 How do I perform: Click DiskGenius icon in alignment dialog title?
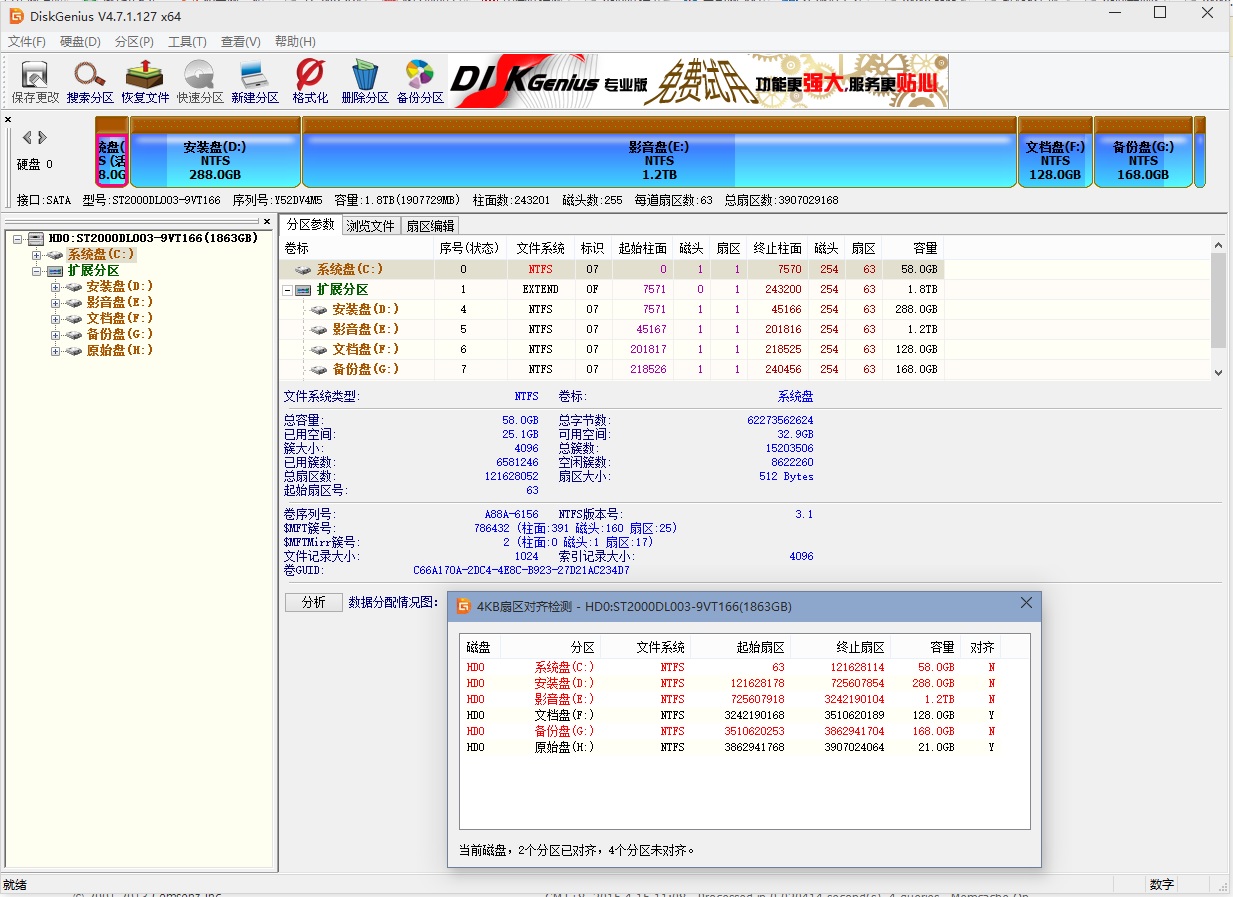click(463, 606)
